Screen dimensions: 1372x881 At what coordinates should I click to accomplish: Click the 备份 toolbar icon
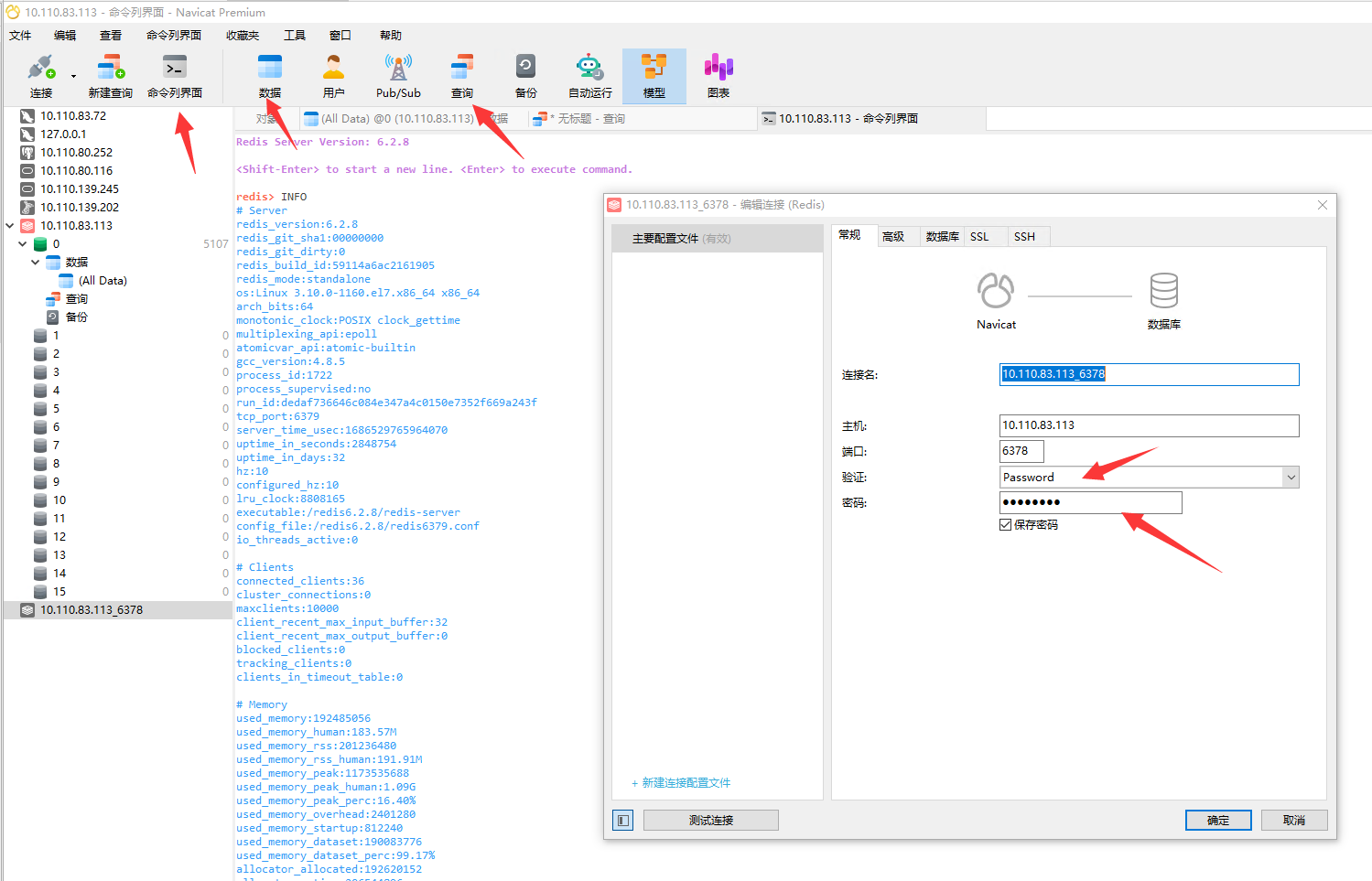coord(526,76)
